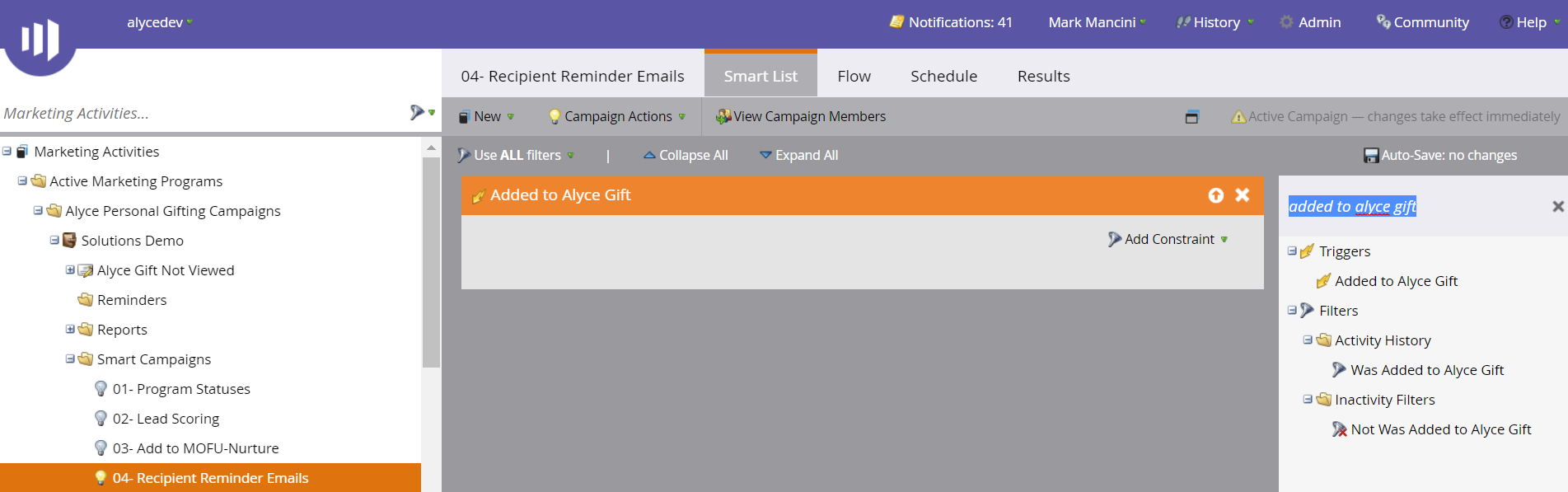Open the Add Constraint dropdown
This screenshot has height=492, width=1568.
(x=1168, y=239)
